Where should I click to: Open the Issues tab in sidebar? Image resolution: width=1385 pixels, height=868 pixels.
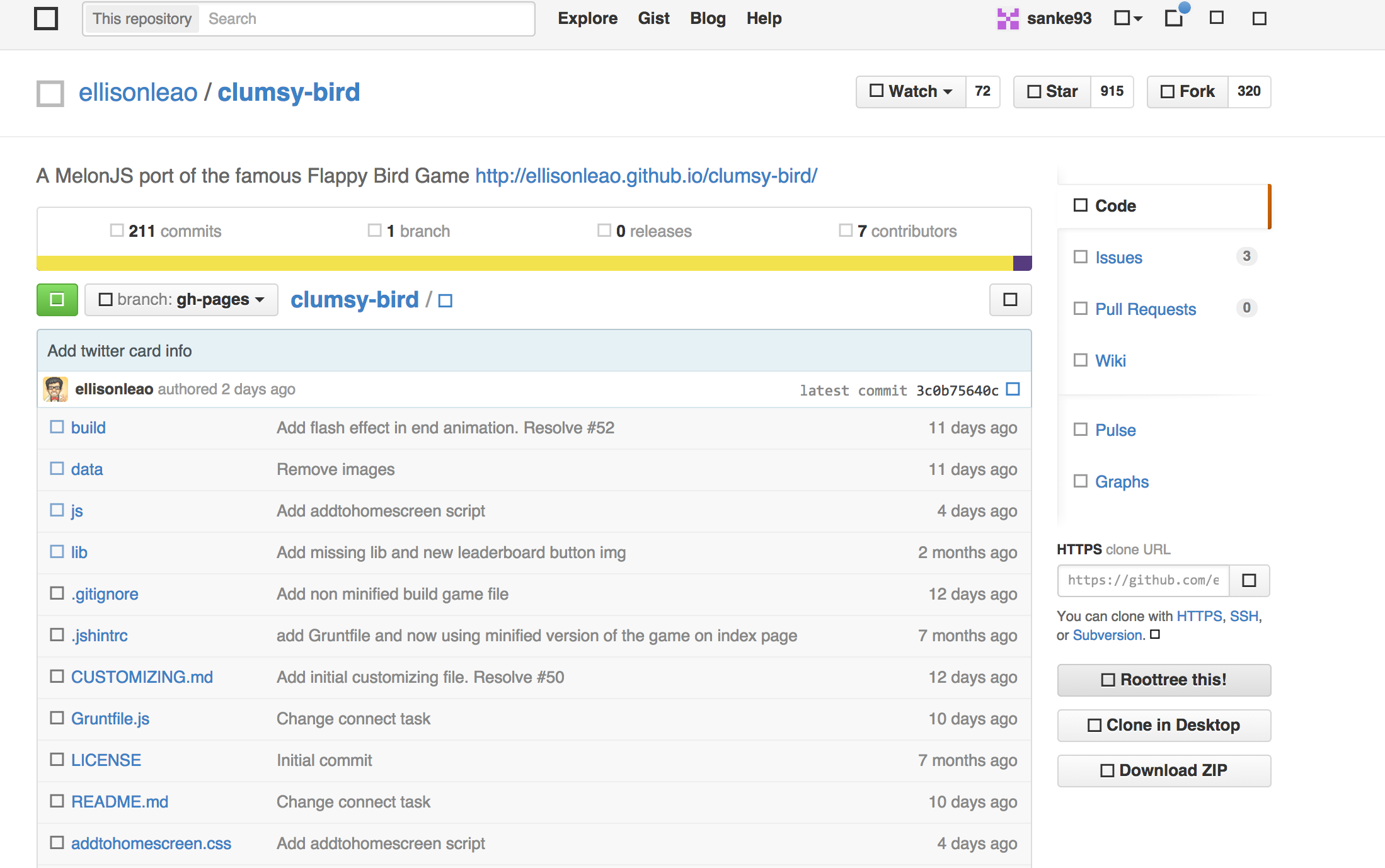coord(1118,258)
